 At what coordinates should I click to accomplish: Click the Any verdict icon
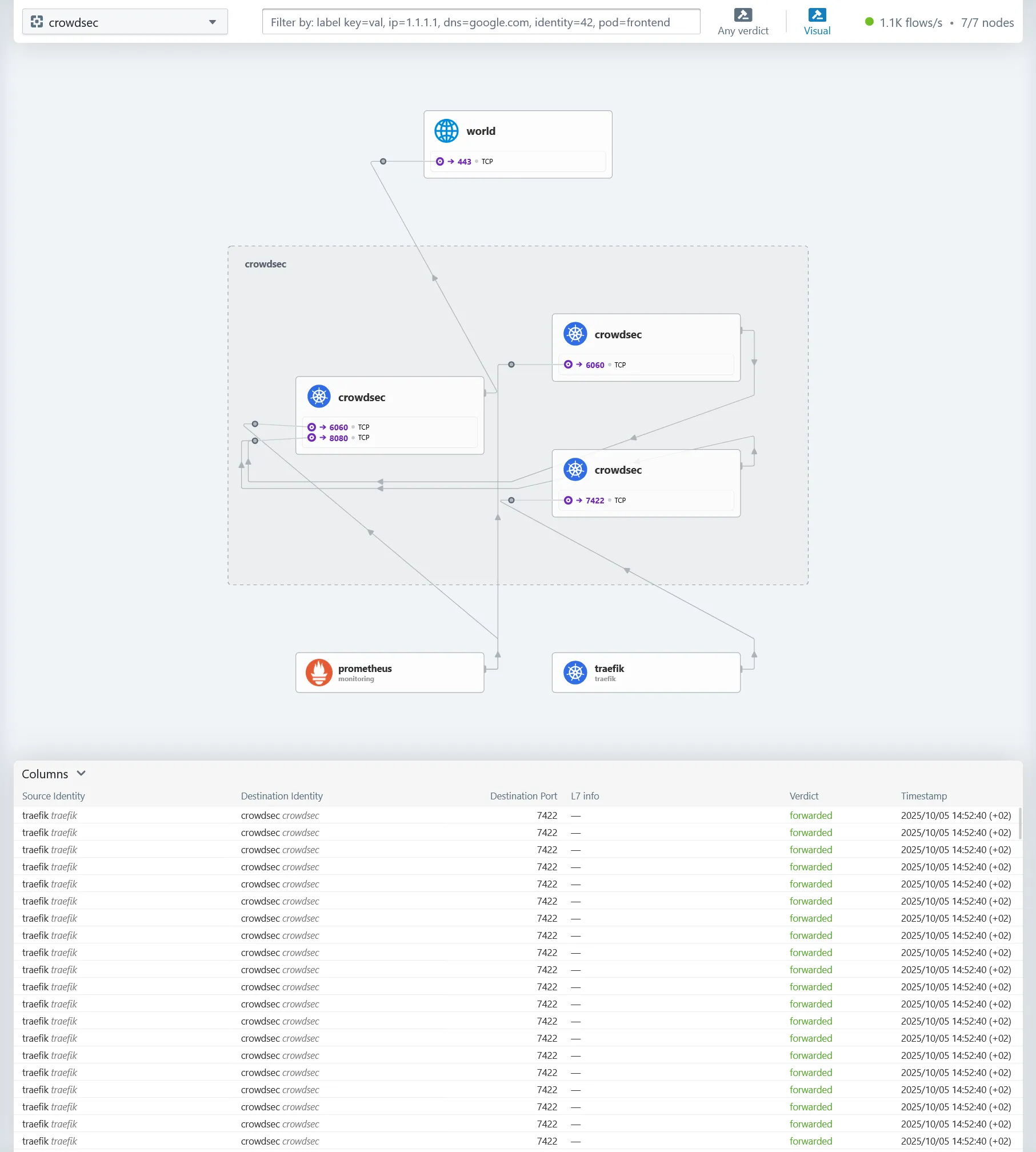pyautogui.click(x=743, y=15)
